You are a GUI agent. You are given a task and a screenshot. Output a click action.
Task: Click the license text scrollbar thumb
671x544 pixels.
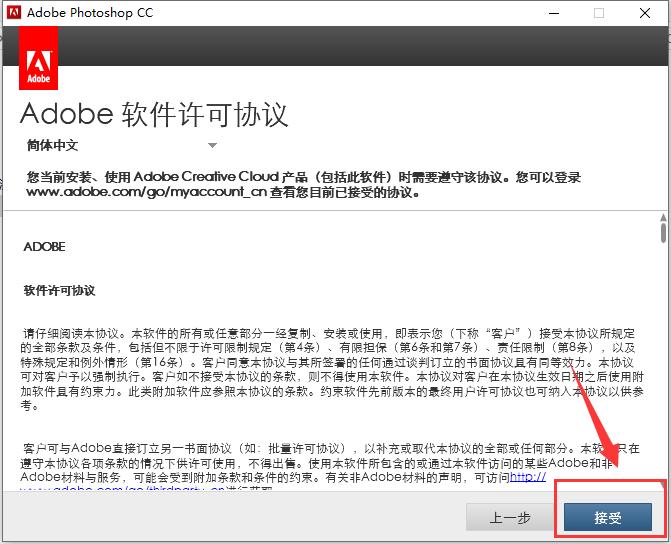[x=663, y=233]
